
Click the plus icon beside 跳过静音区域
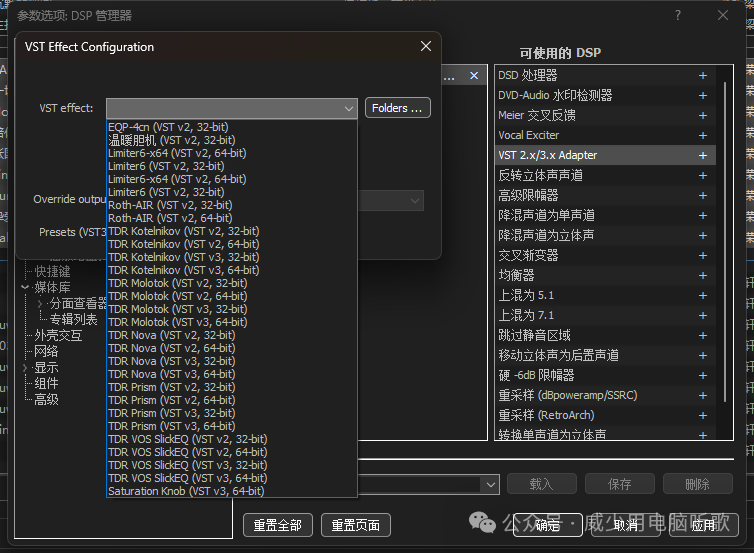point(702,336)
